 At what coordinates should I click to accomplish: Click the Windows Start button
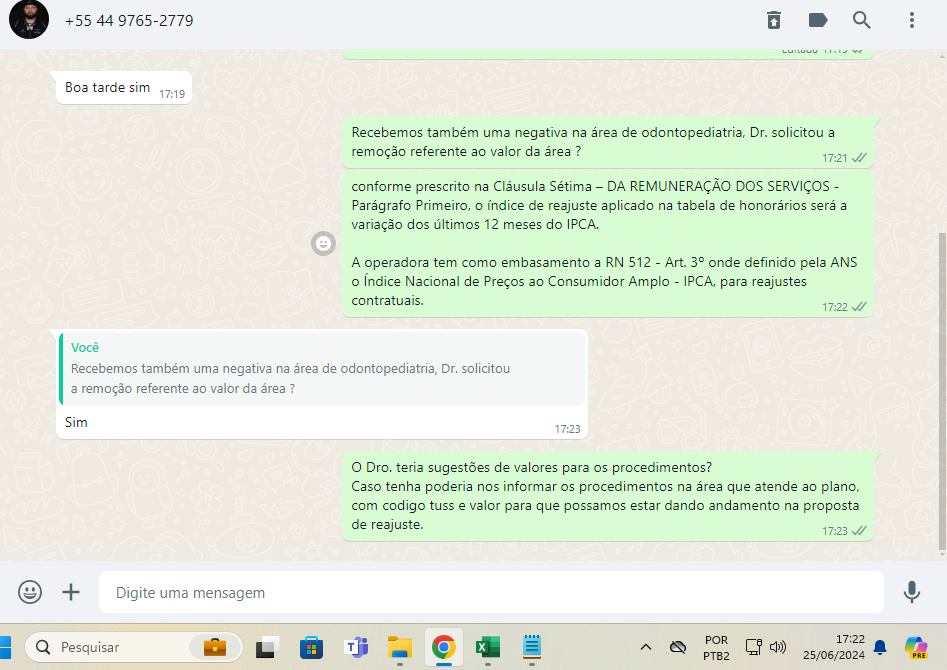pyautogui.click(x=5, y=648)
